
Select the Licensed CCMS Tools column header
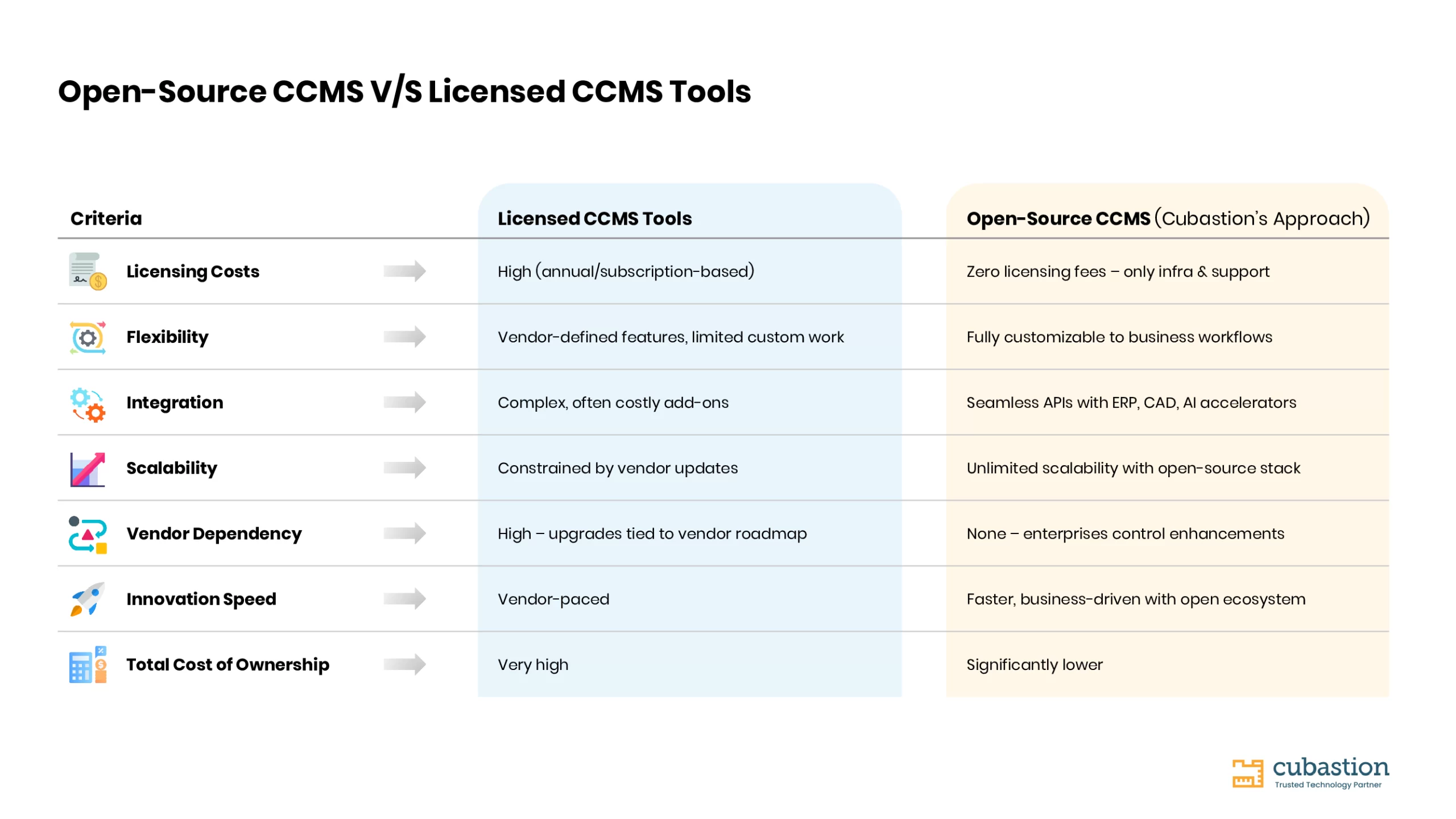click(x=594, y=218)
